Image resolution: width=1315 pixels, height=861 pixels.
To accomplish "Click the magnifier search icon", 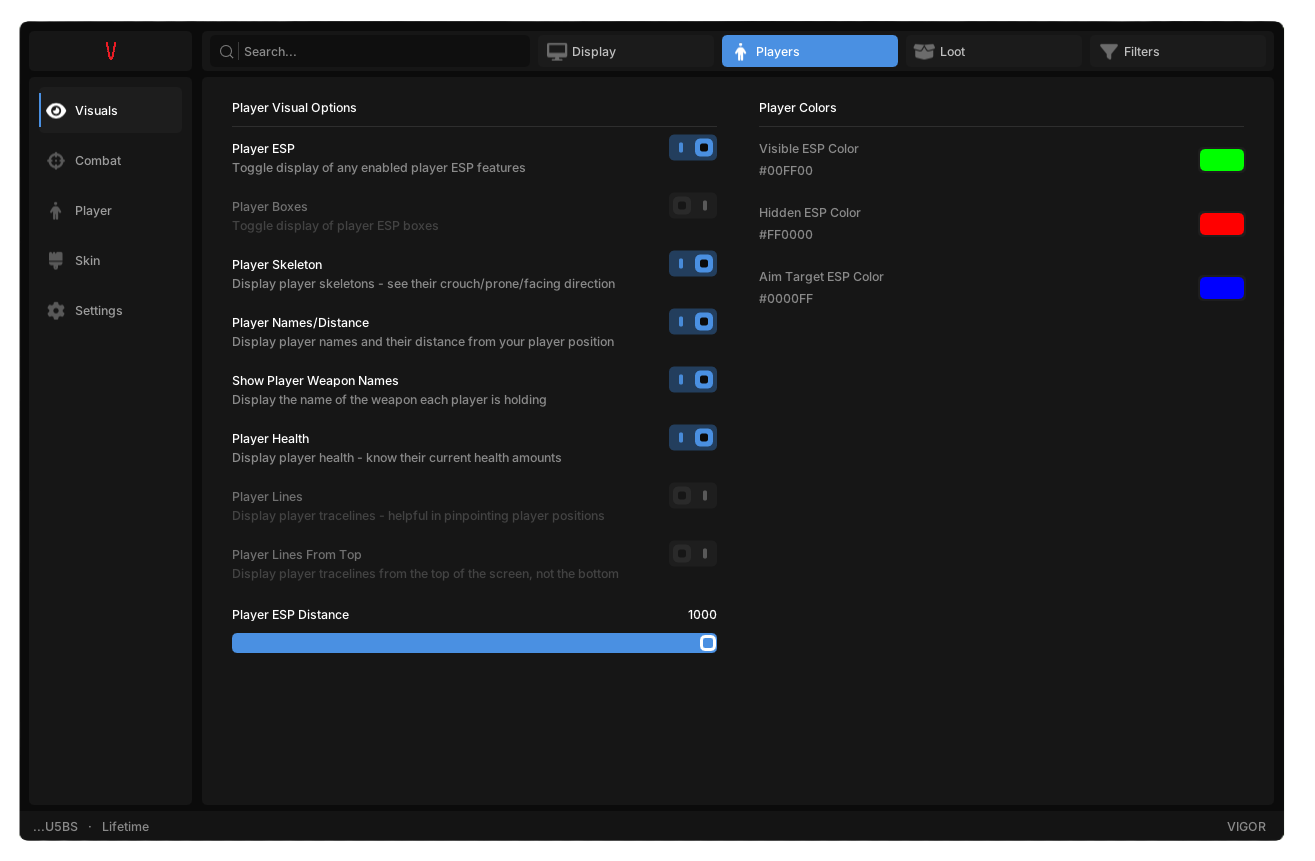I will point(227,51).
